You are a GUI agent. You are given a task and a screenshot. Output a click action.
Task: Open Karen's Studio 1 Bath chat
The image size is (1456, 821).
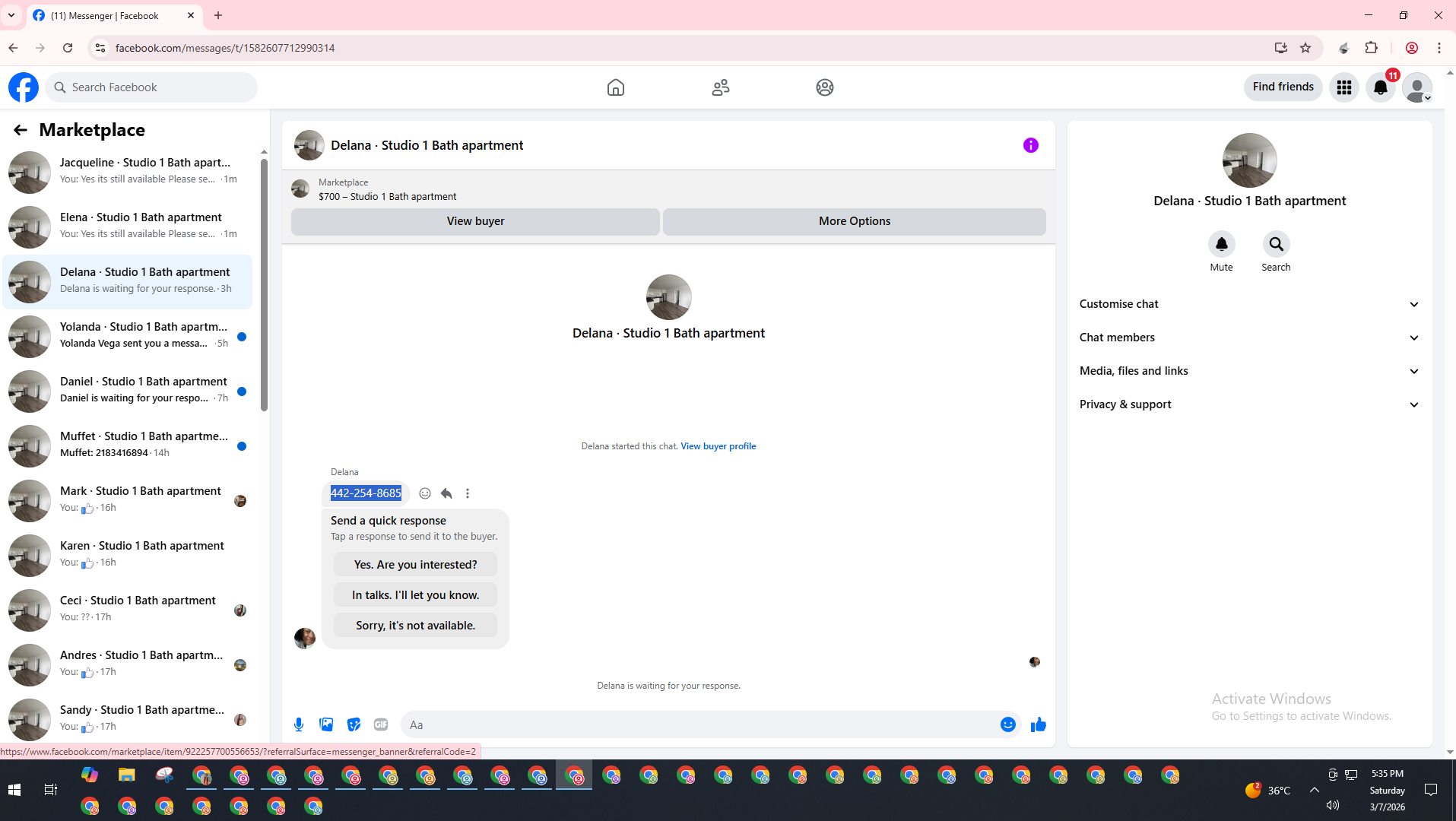[128, 554]
